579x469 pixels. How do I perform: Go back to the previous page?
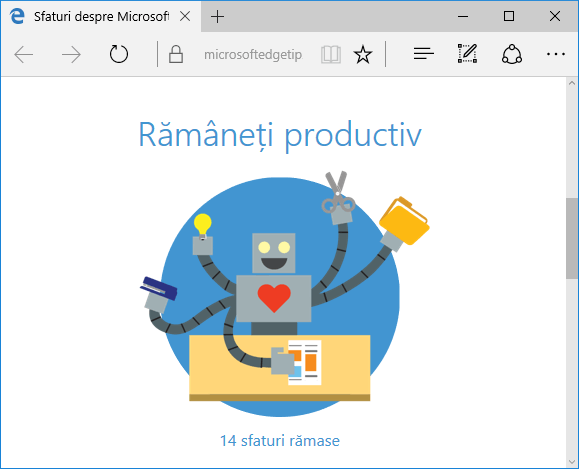point(24,55)
